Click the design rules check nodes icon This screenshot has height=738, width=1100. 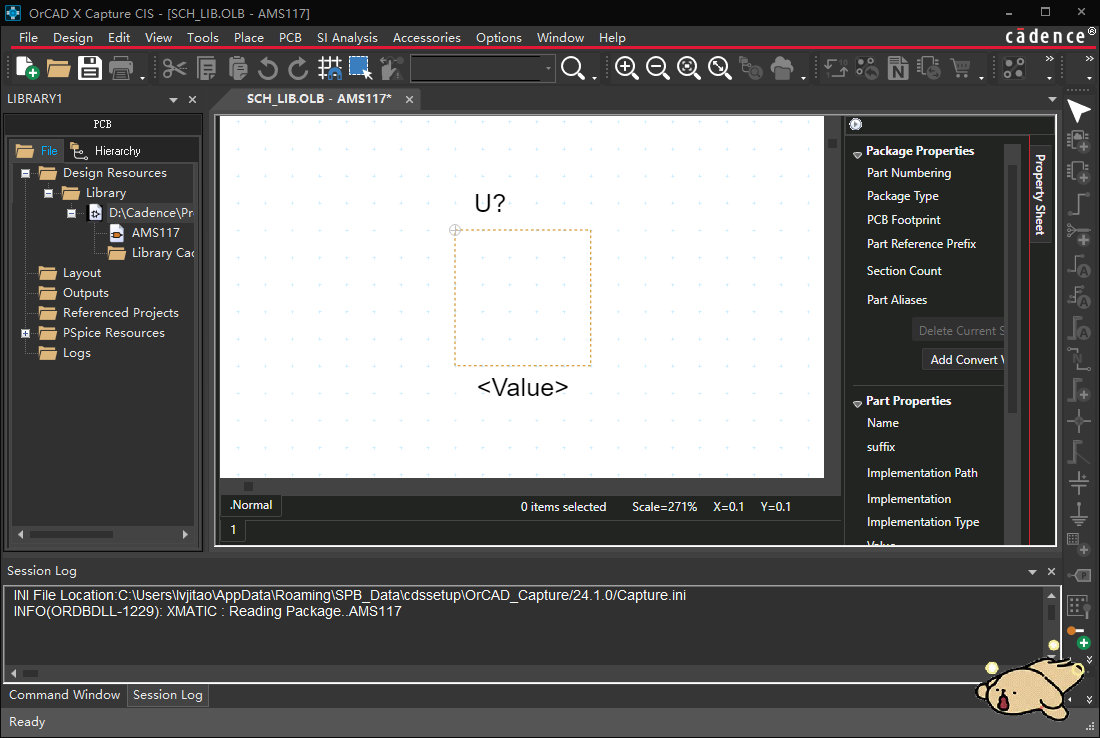(1014, 68)
